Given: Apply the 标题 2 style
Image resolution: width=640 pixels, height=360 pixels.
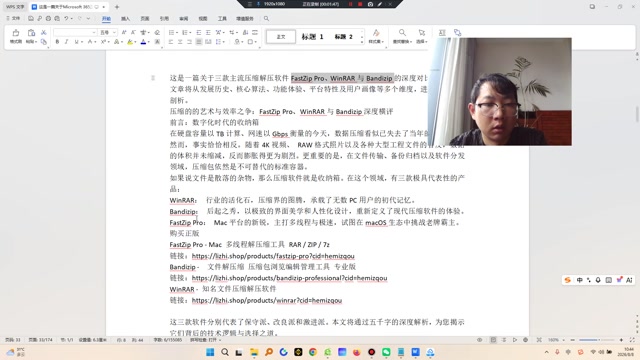Looking at the screenshot, I should click(x=343, y=37).
